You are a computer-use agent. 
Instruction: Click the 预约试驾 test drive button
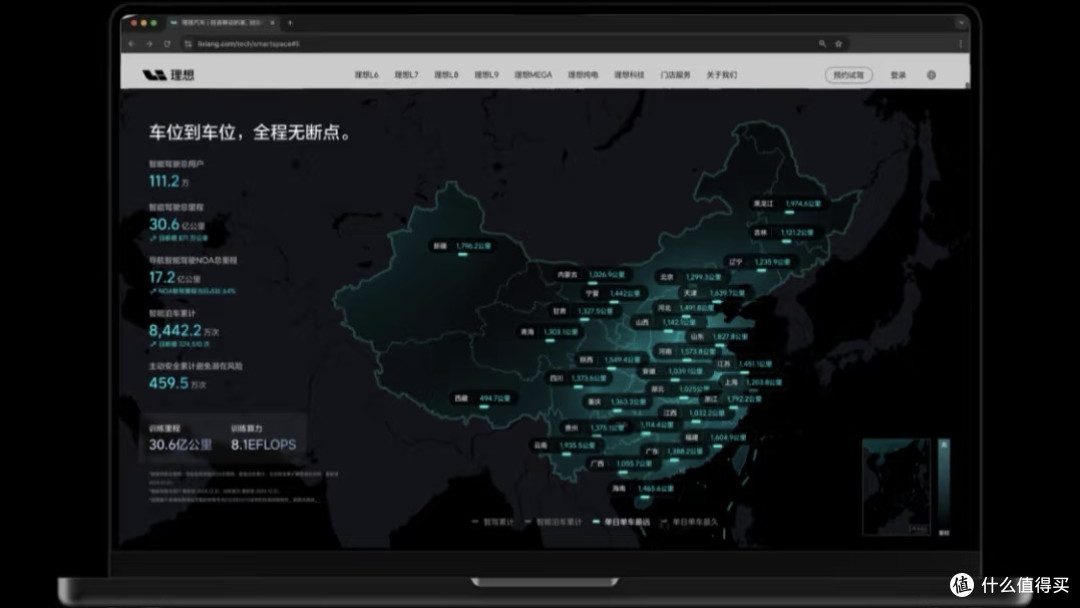(849, 74)
